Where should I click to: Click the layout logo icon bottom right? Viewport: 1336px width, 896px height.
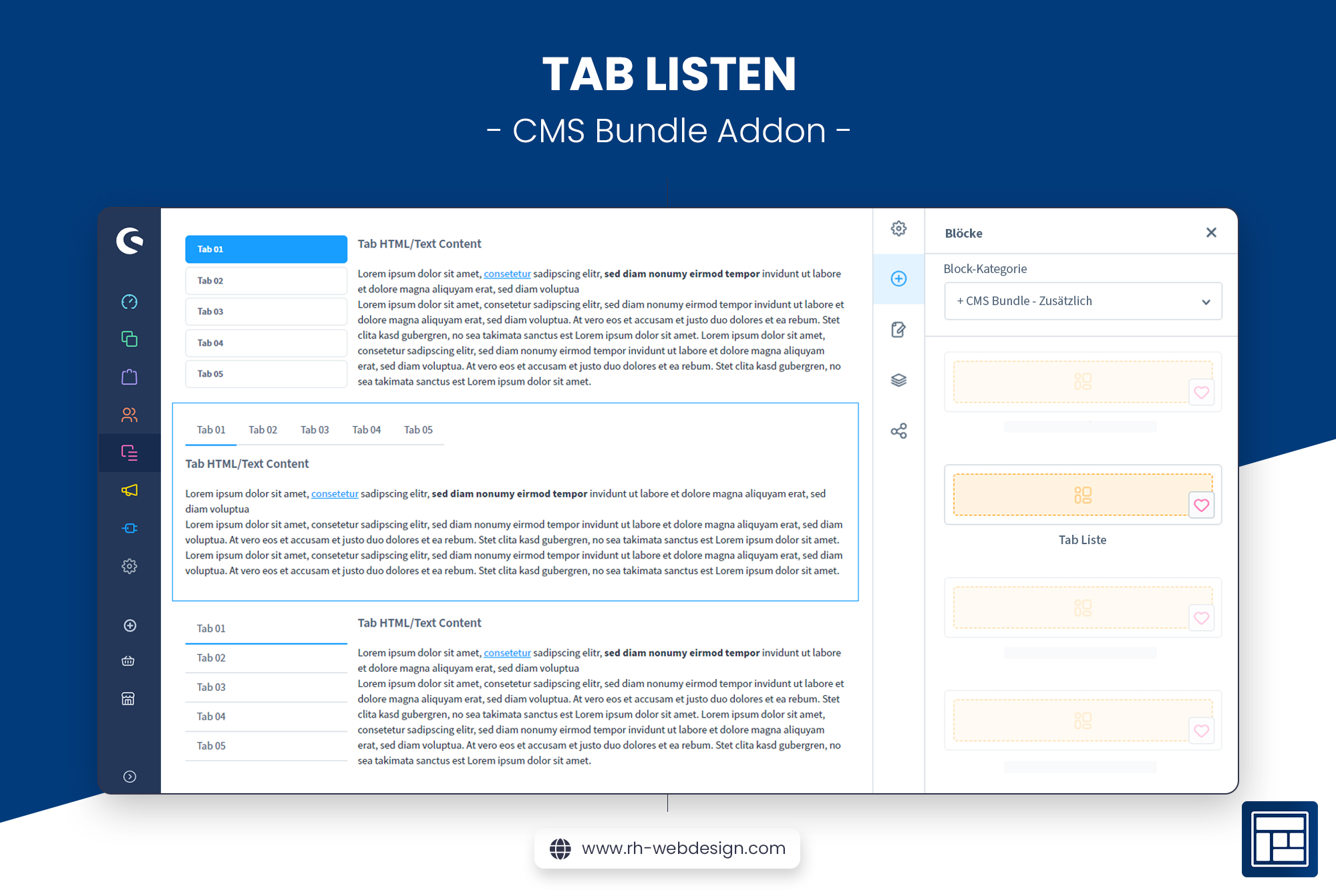tap(1279, 839)
